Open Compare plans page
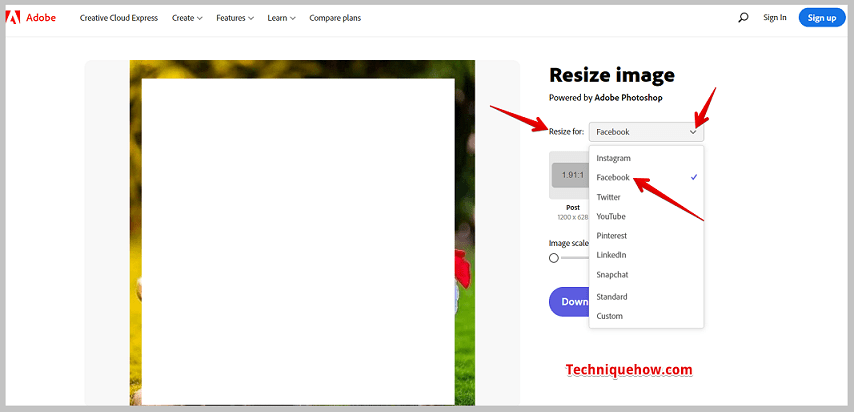The height and width of the screenshot is (412, 854). click(335, 18)
